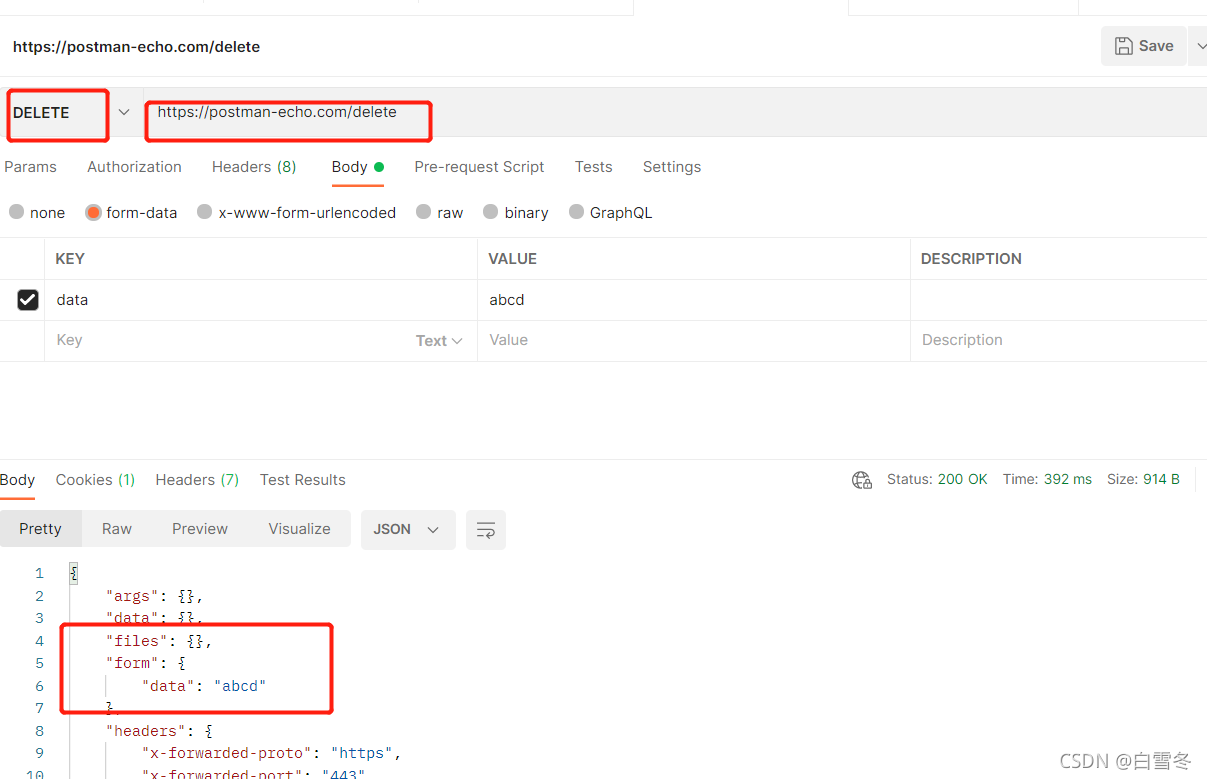Uncheck the data row checkbox
Viewport: 1207px width, 779px height.
[28, 300]
